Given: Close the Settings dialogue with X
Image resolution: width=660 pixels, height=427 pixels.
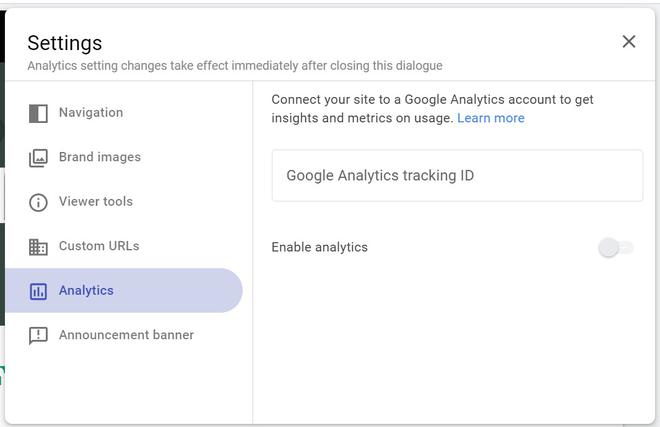Looking at the screenshot, I should pyautogui.click(x=628, y=41).
